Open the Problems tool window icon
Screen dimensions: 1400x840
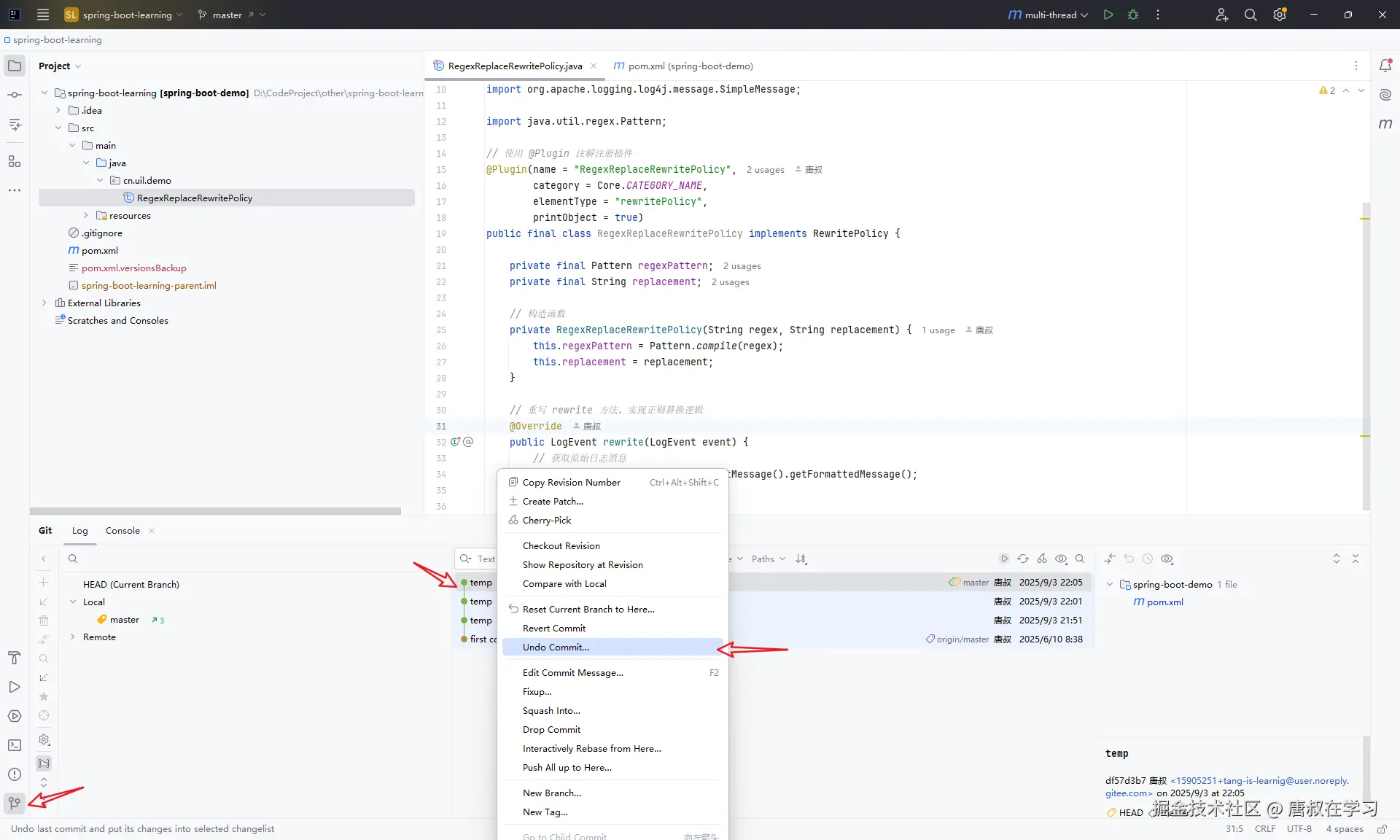(x=15, y=774)
